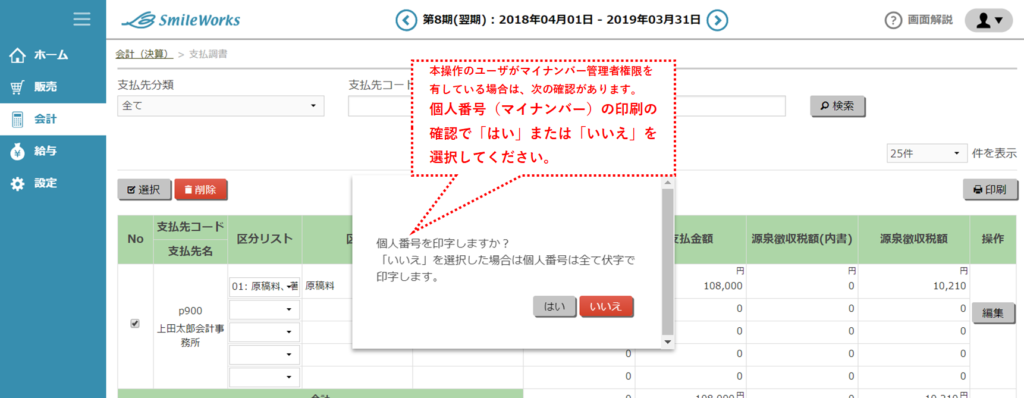Click the 会計 calculator icon
This screenshot has height=398, width=1024.
coord(18,120)
